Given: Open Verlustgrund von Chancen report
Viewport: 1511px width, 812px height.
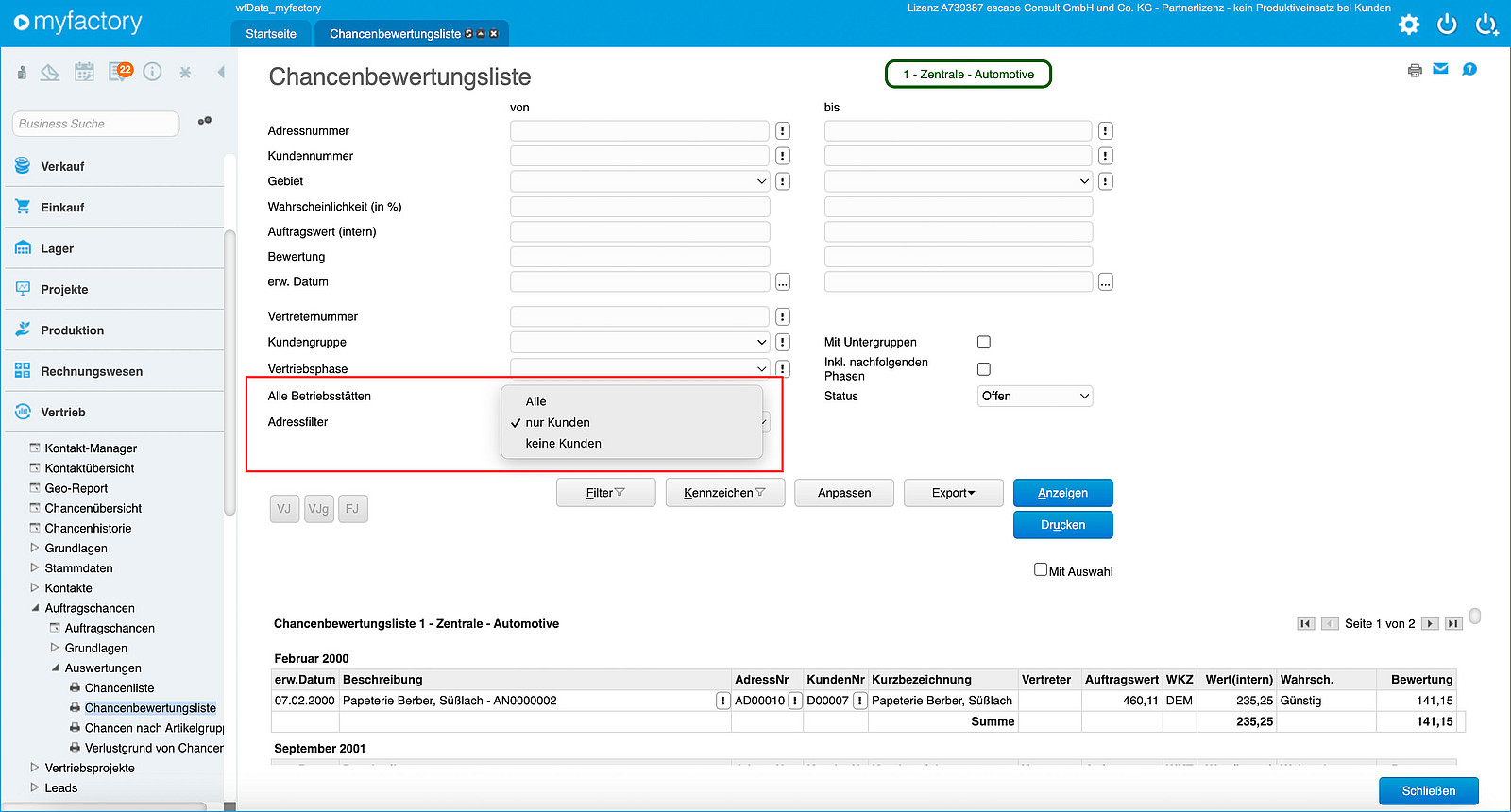Looking at the screenshot, I should point(154,748).
